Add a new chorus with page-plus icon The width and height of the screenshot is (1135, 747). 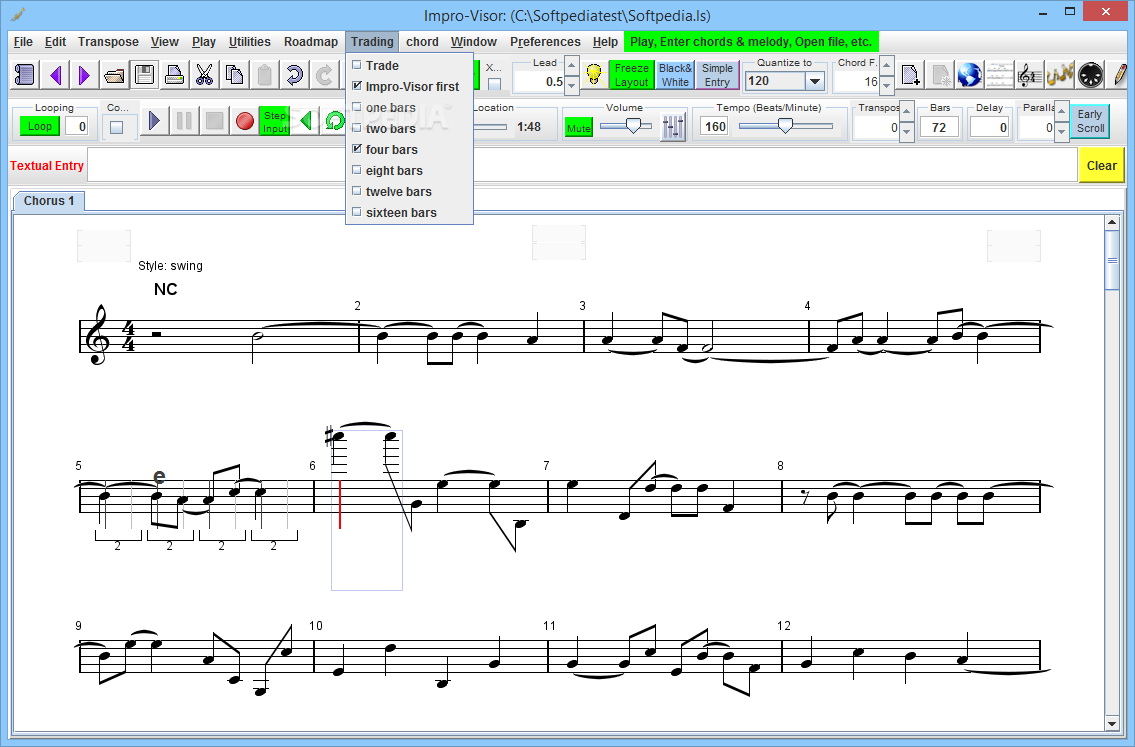(911, 75)
